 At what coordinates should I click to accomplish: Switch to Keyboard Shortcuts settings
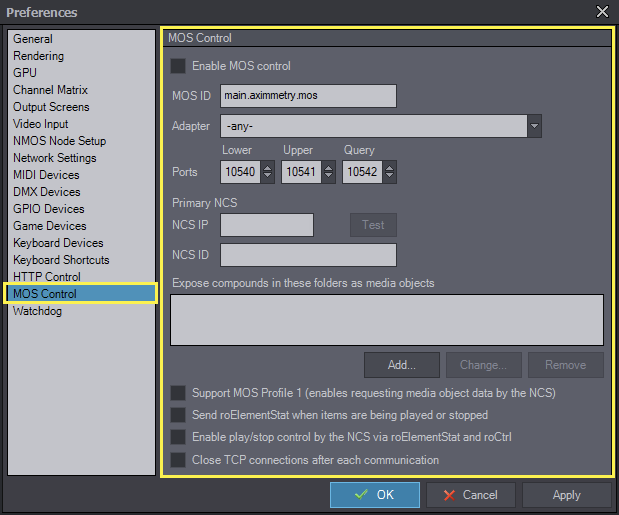pos(62,260)
